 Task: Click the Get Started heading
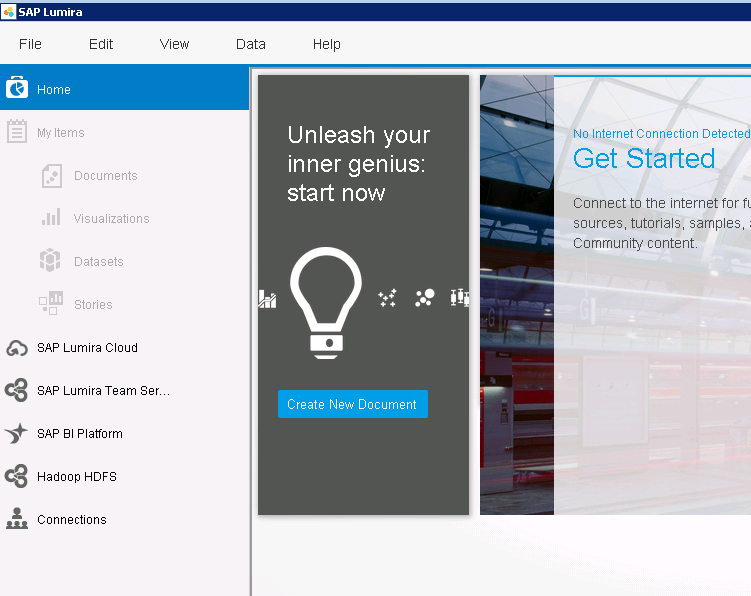point(644,158)
